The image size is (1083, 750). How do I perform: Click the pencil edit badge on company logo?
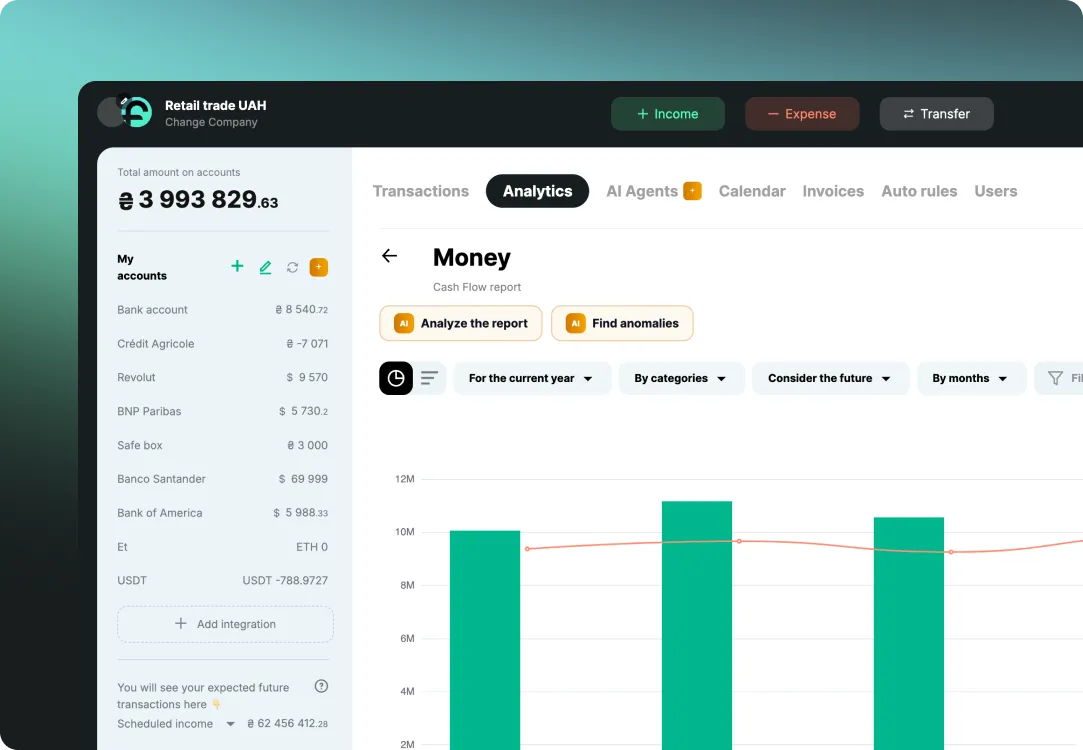tap(124, 101)
